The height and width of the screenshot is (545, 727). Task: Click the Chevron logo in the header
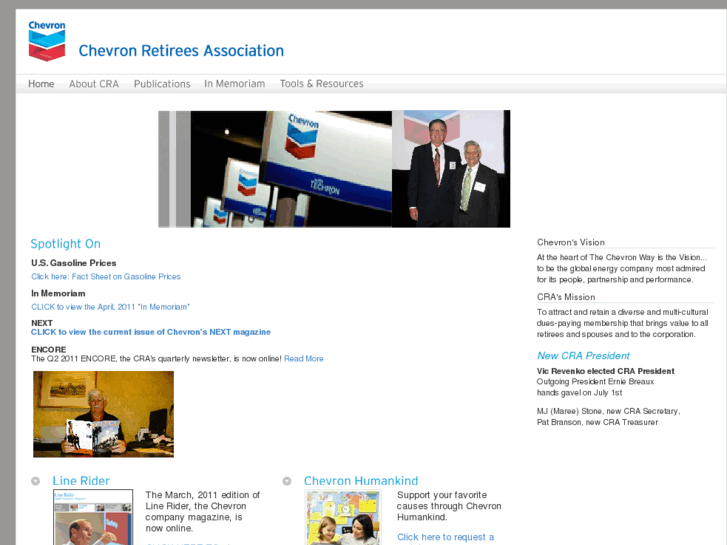pos(47,41)
